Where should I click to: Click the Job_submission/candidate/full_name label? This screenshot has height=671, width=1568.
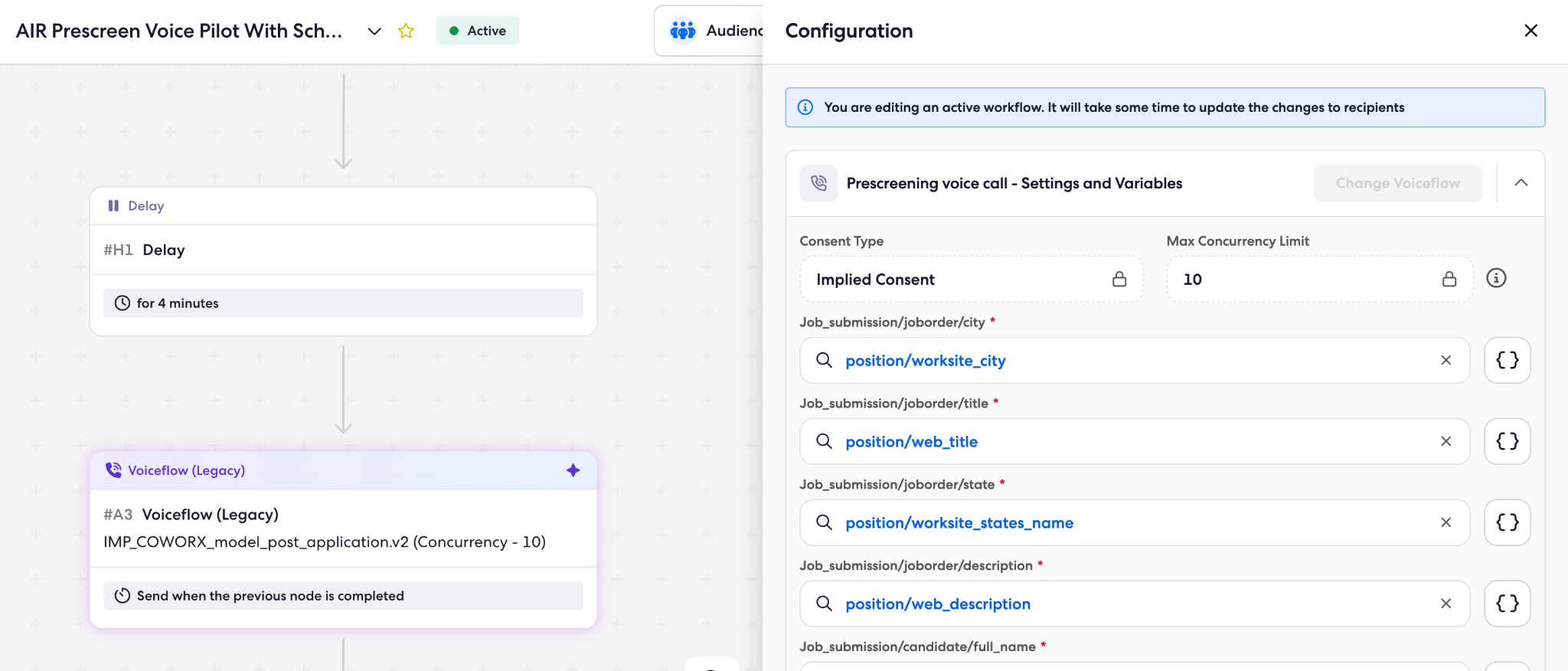[918, 647]
